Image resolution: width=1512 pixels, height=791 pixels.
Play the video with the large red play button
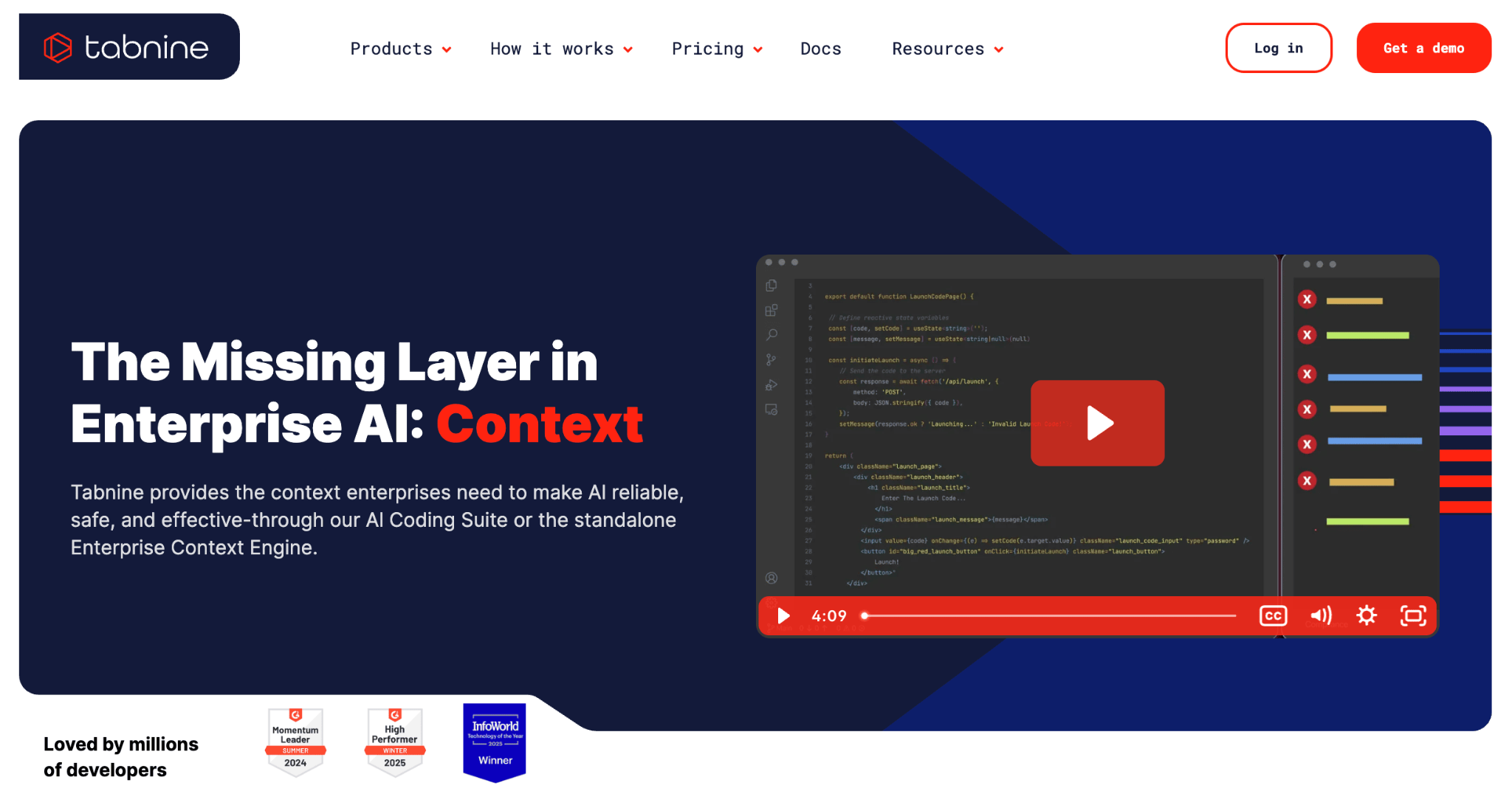(1098, 423)
